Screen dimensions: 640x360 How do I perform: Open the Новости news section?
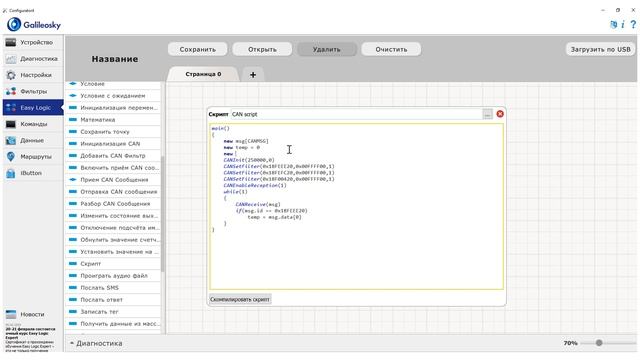33,314
